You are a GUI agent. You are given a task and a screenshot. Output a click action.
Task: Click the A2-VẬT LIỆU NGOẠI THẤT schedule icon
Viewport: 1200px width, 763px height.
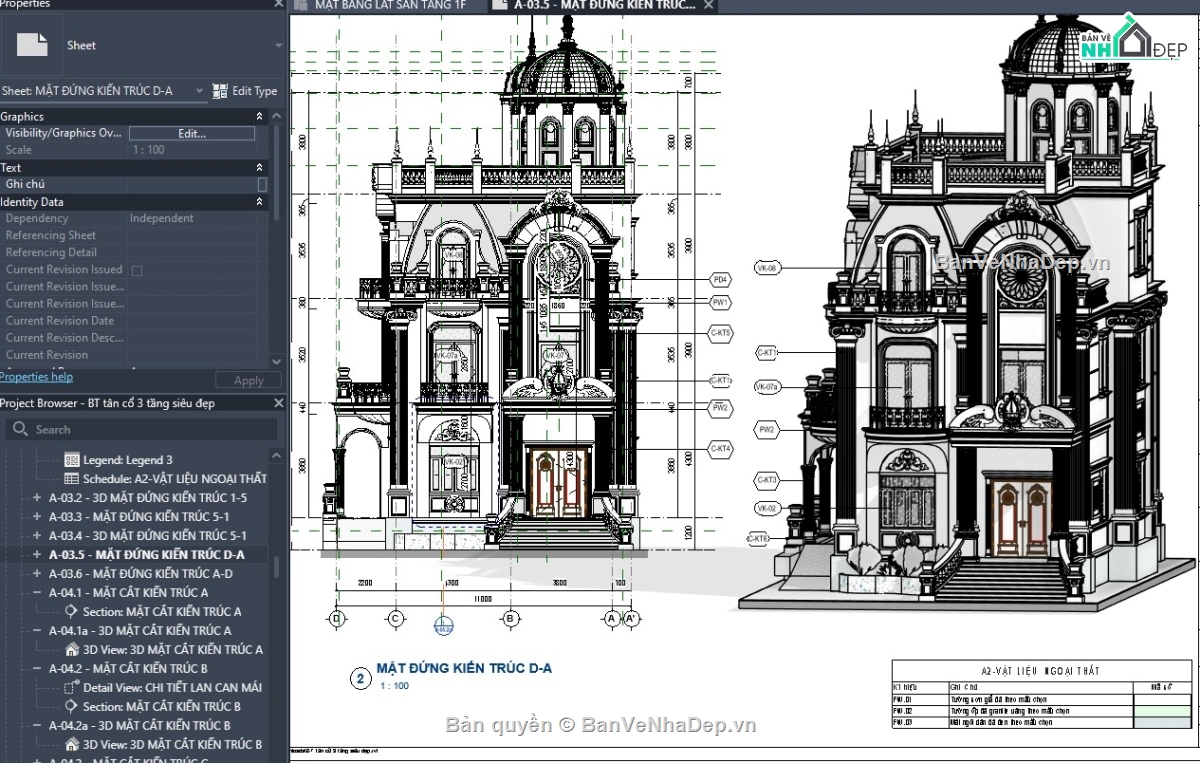pos(71,479)
